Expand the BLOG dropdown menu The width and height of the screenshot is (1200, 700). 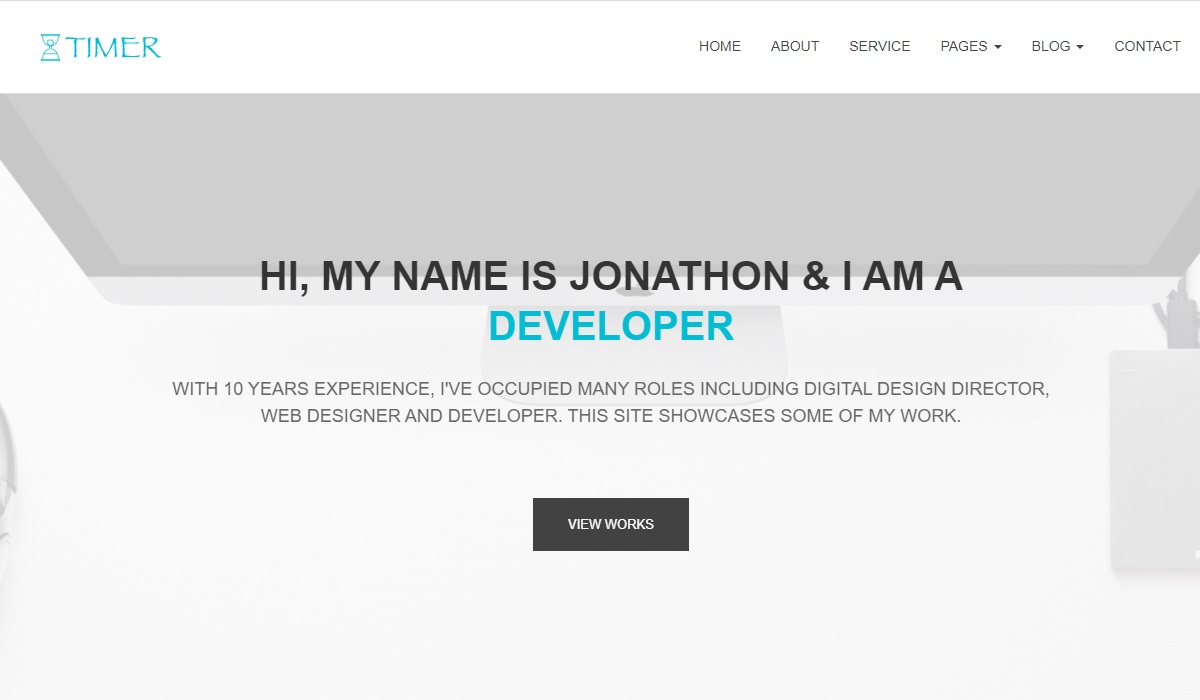pyautogui.click(x=1050, y=46)
